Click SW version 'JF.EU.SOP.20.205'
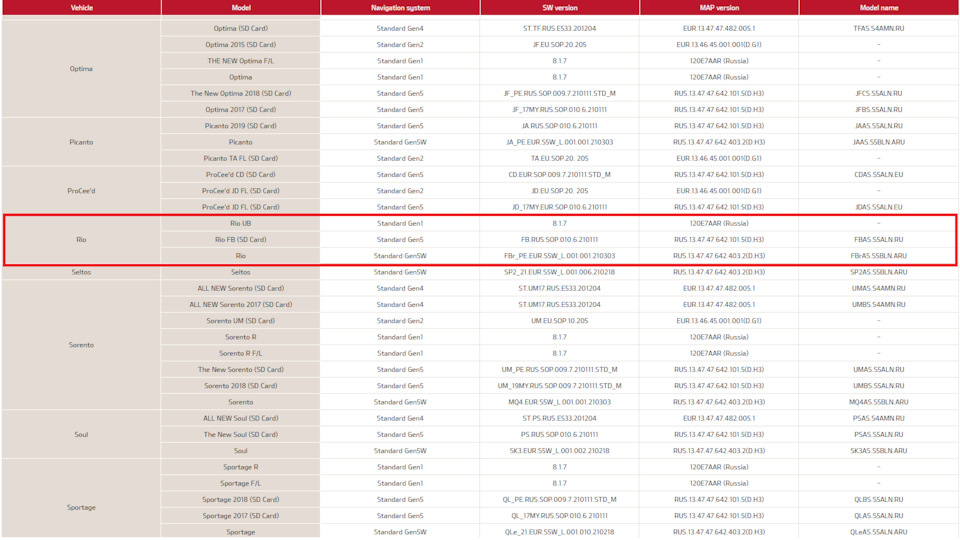The height and width of the screenshot is (540, 960). pos(560,45)
